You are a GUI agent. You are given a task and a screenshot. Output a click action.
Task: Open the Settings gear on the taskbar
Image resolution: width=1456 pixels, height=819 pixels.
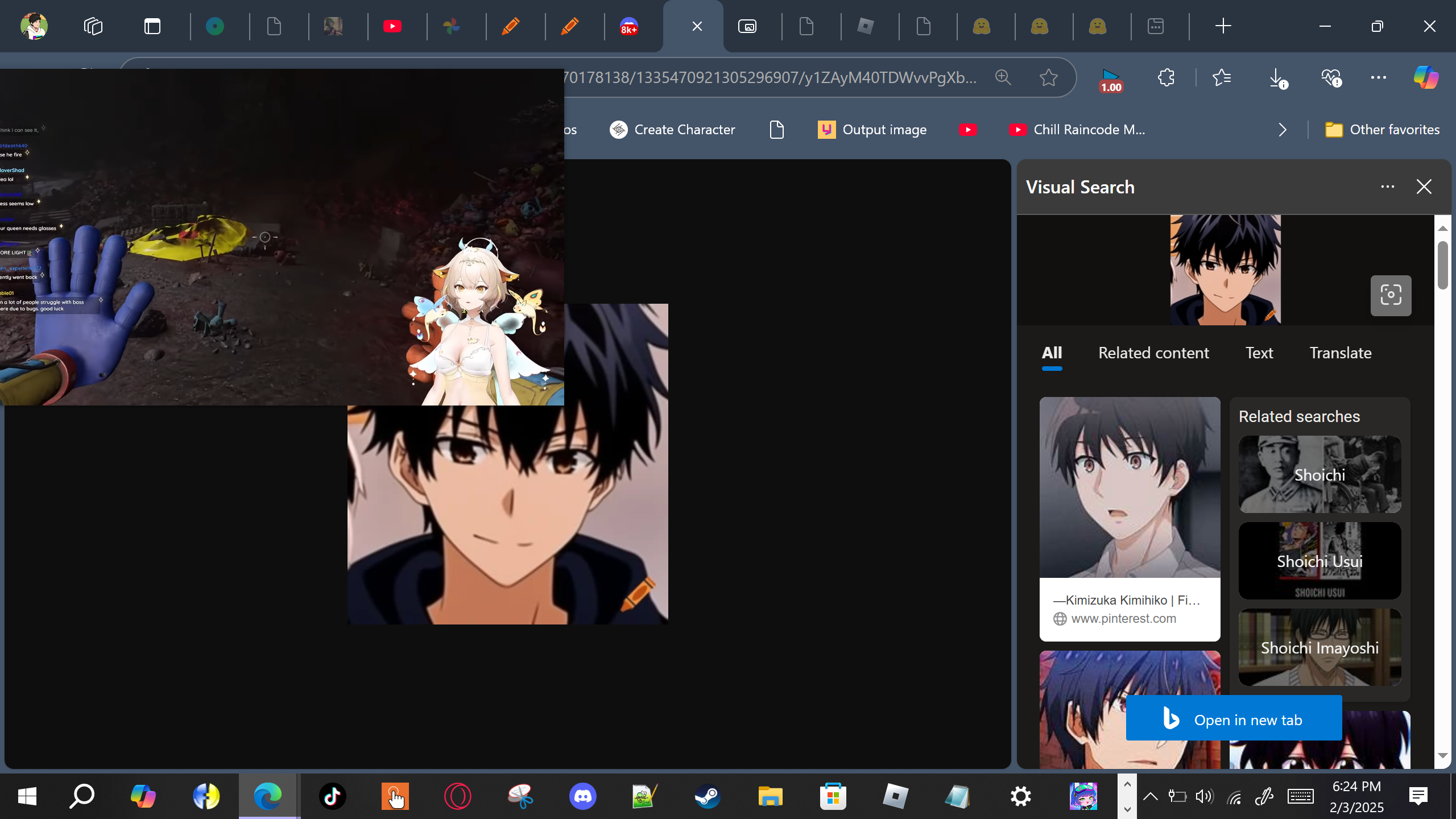pyautogui.click(x=1021, y=796)
